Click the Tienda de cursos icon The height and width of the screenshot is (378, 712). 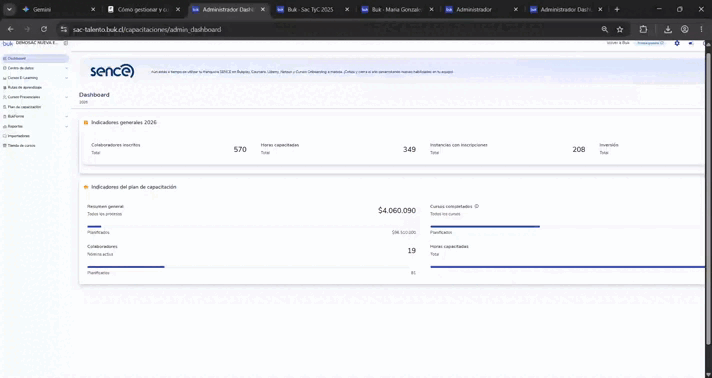tap(5, 146)
